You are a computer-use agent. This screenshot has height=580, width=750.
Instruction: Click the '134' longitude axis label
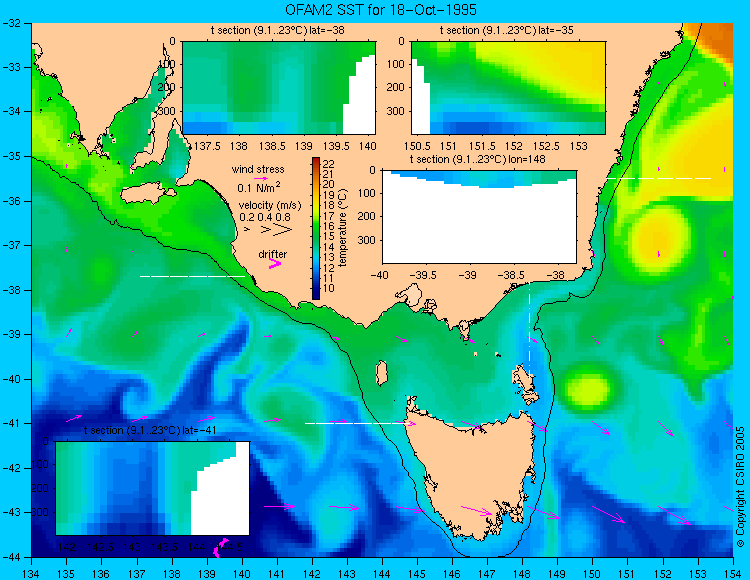click(x=32, y=573)
